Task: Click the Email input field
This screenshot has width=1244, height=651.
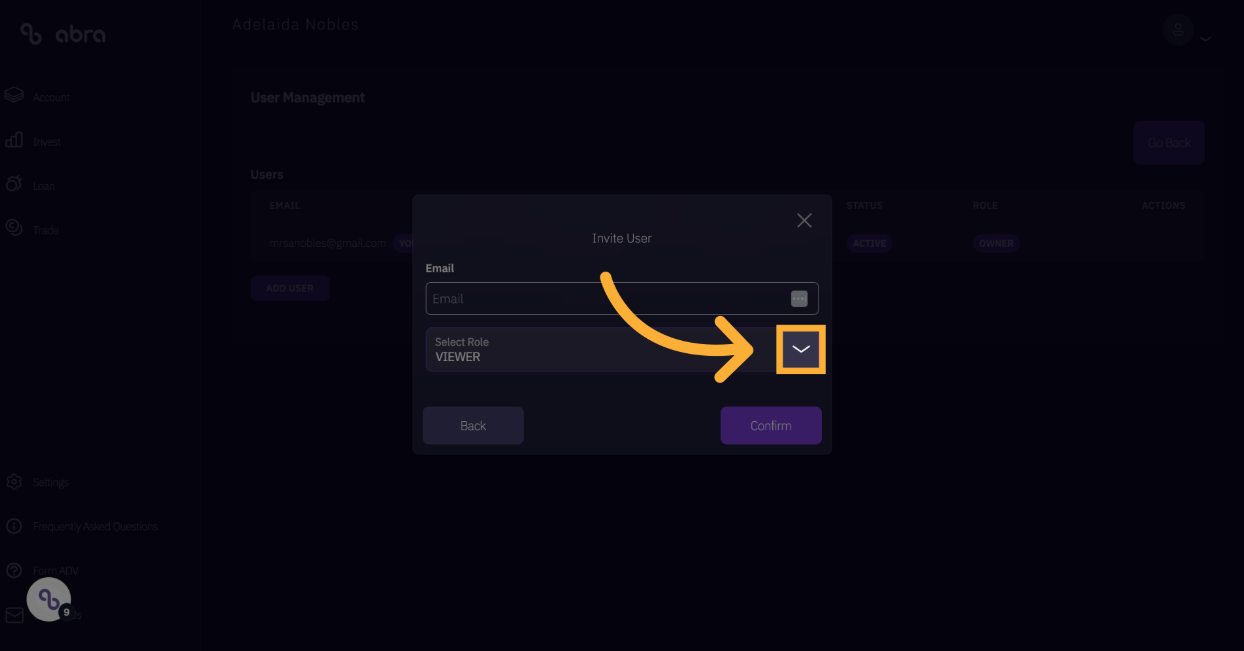Action: 622,298
